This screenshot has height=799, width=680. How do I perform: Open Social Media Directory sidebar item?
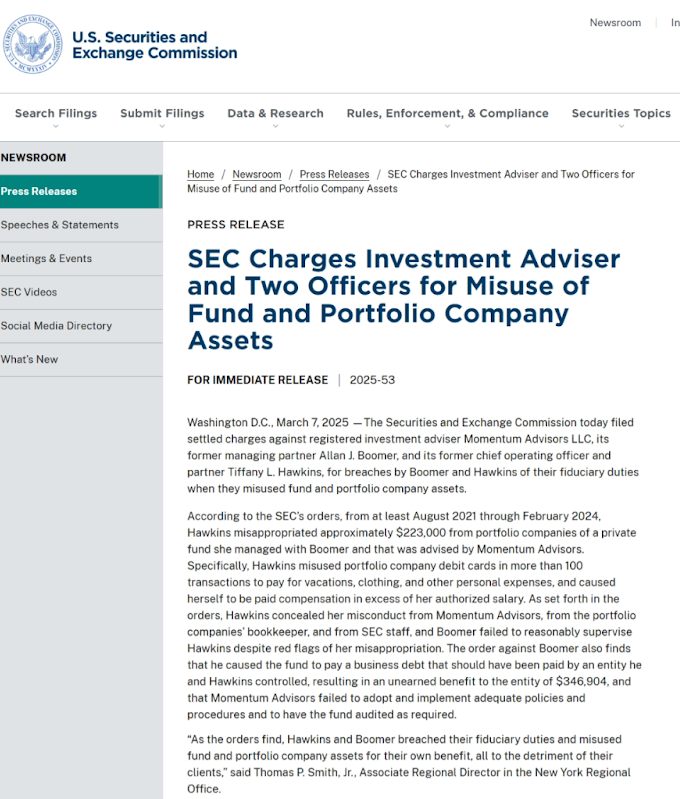tap(81, 326)
